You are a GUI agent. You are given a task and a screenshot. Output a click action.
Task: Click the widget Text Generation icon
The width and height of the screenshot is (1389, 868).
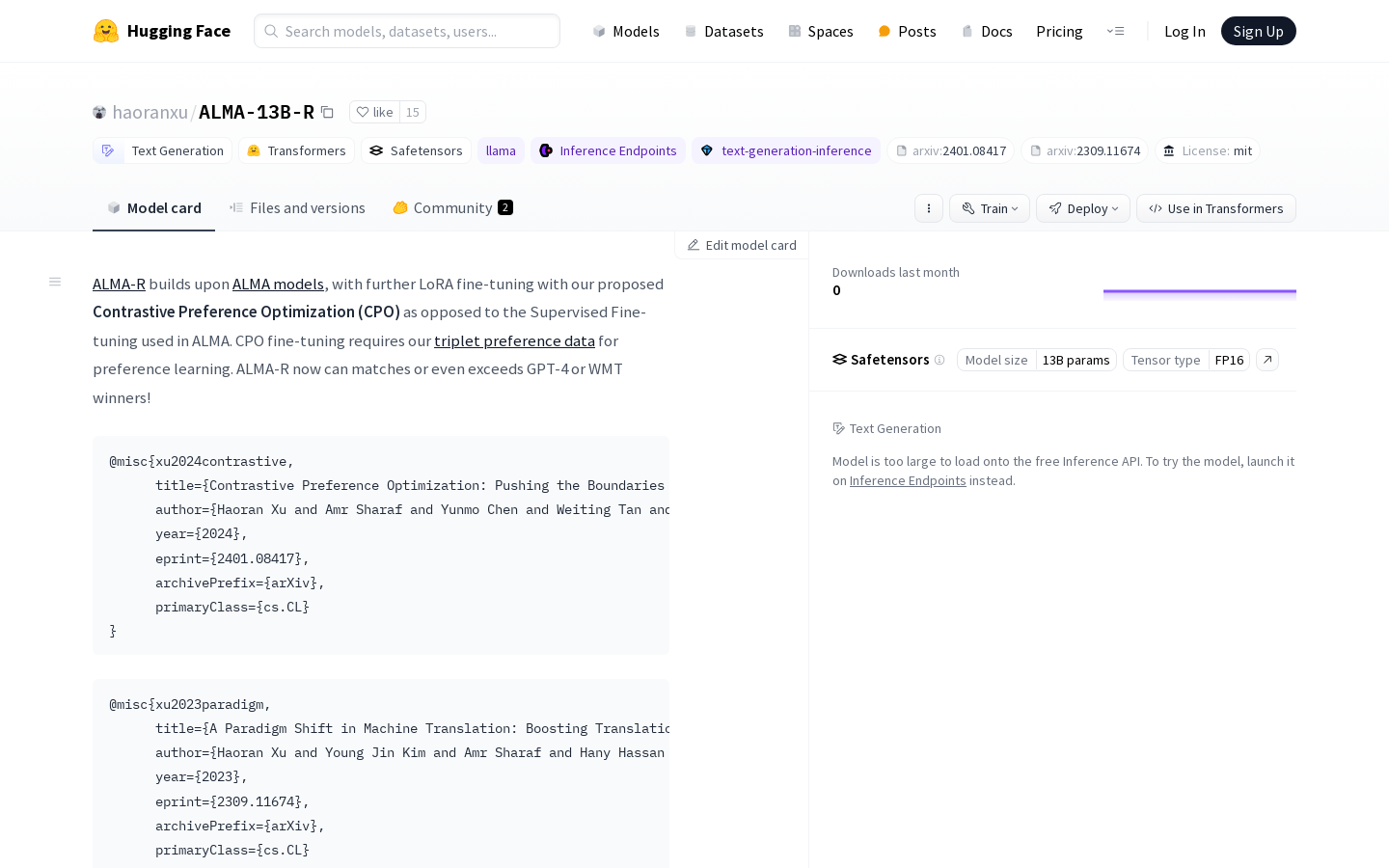[x=839, y=428]
